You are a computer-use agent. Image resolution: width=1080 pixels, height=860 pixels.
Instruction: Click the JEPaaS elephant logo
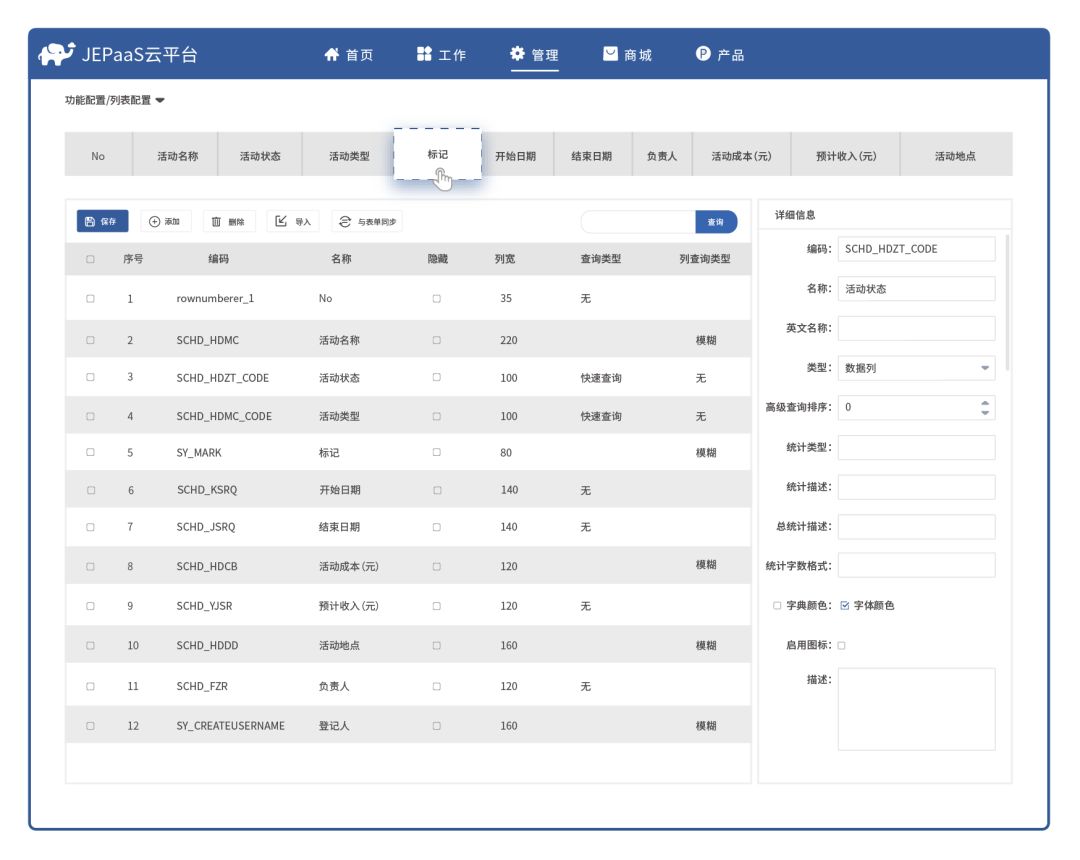tap(55, 53)
